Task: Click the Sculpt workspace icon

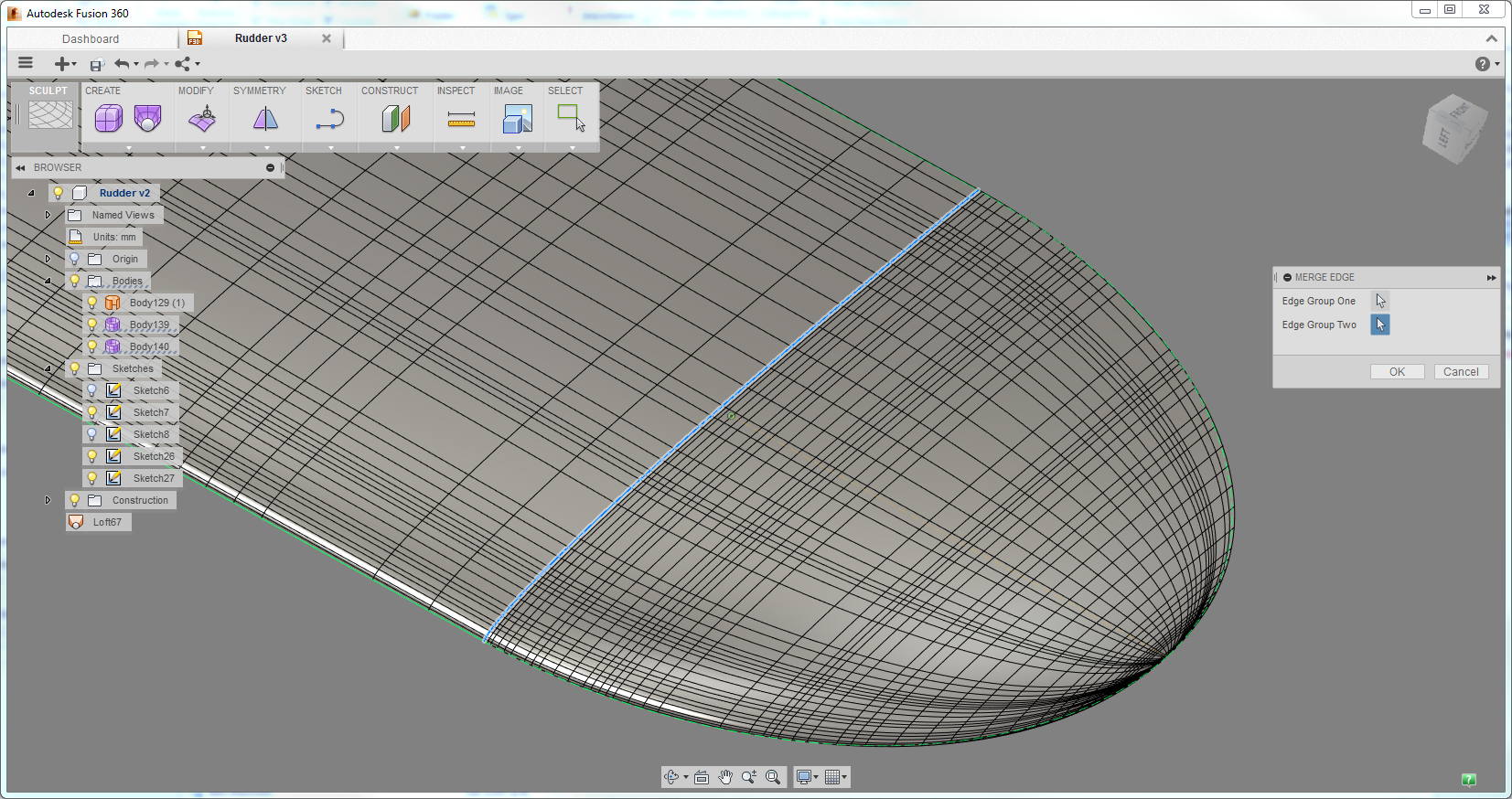Action: coord(50,114)
